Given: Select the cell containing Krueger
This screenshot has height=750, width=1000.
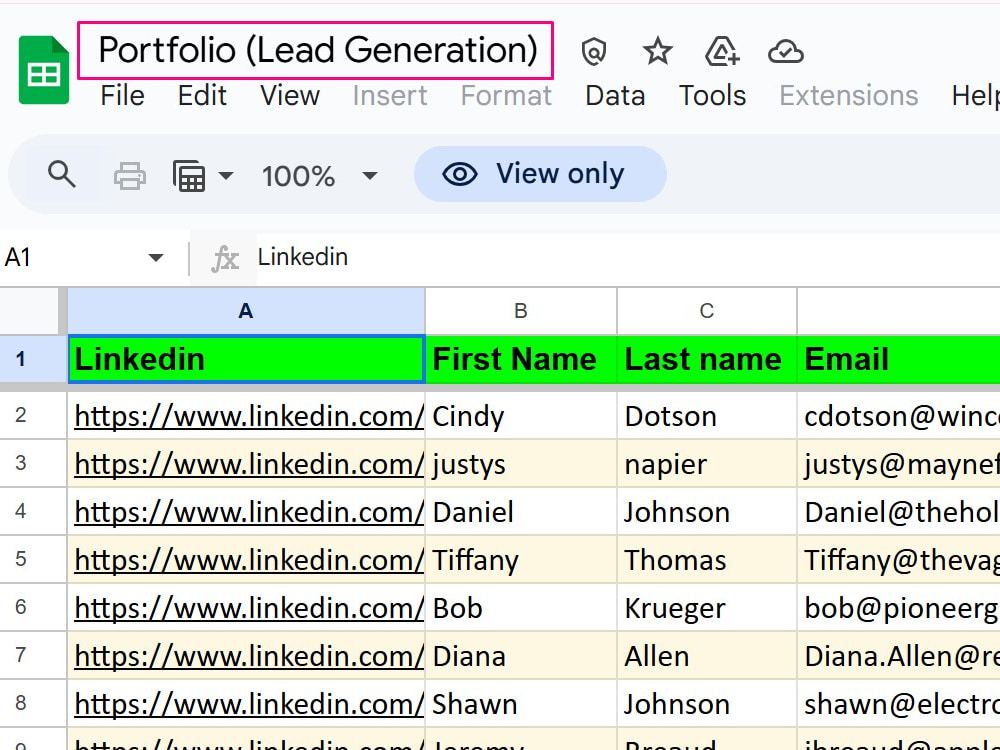Looking at the screenshot, I should pyautogui.click(x=707, y=607).
